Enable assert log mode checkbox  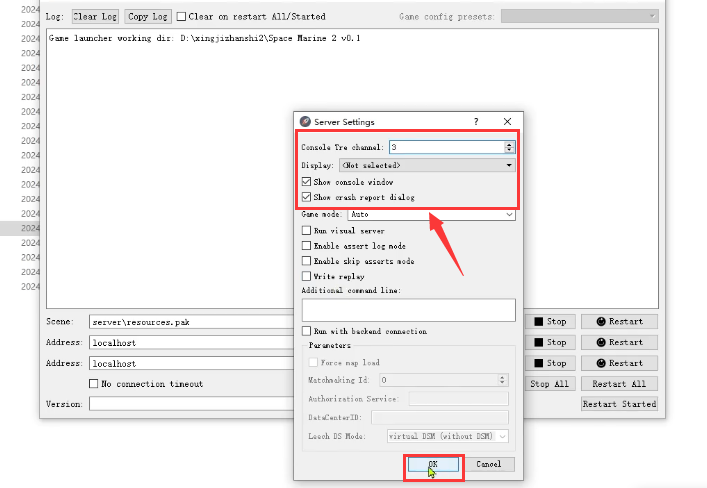[x=307, y=246]
